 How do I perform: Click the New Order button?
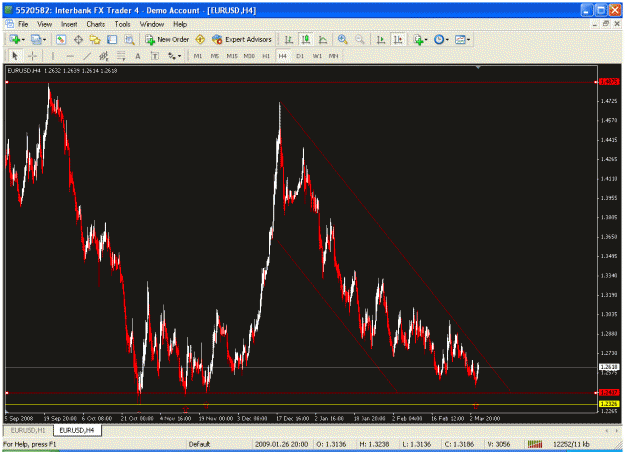(167, 39)
